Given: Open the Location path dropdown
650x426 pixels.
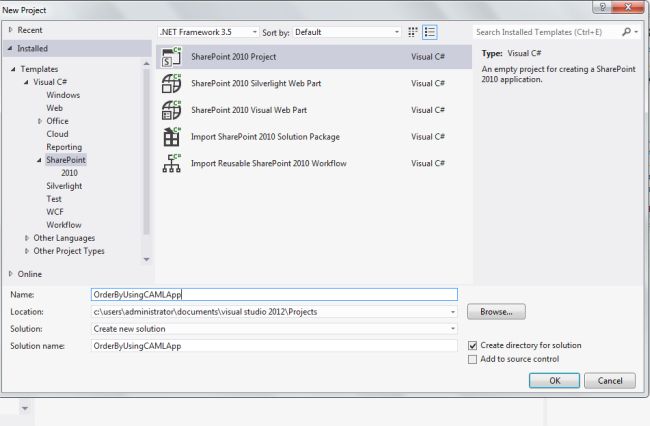Looking at the screenshot, I should [453, 312].
